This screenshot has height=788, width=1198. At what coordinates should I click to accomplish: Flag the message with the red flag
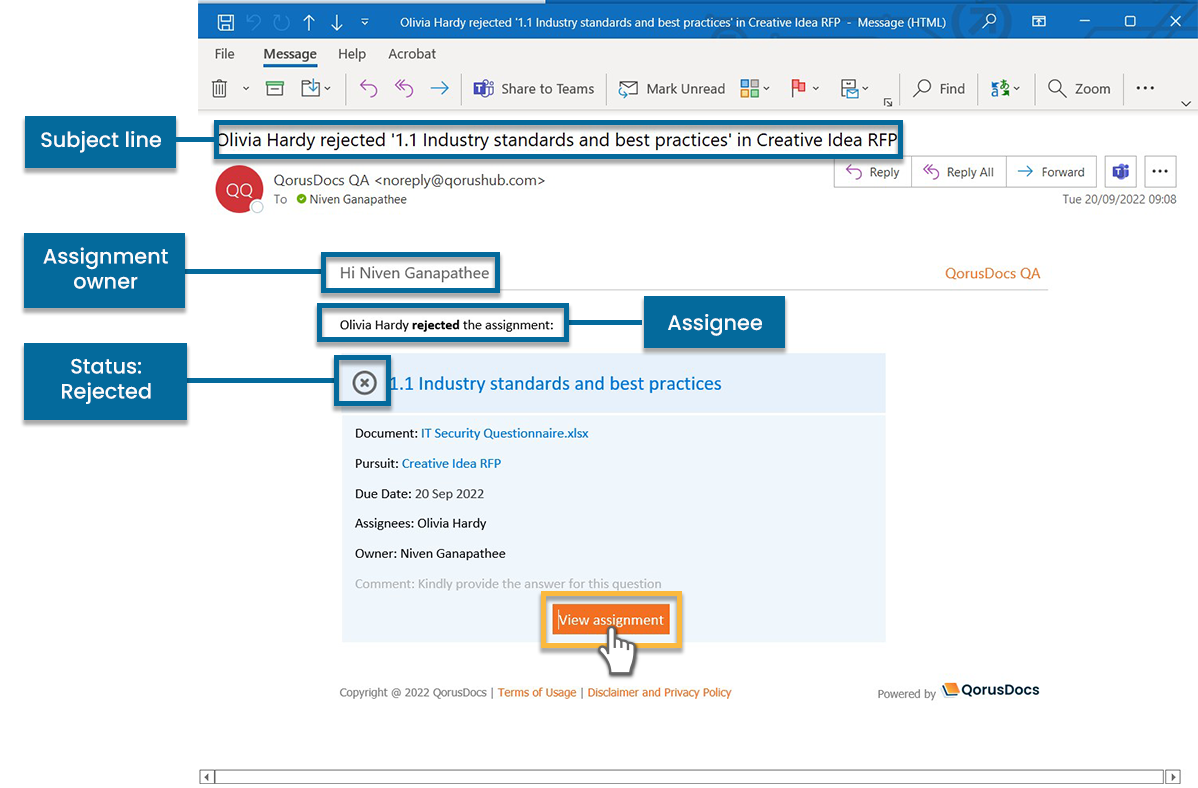(798, 89)
